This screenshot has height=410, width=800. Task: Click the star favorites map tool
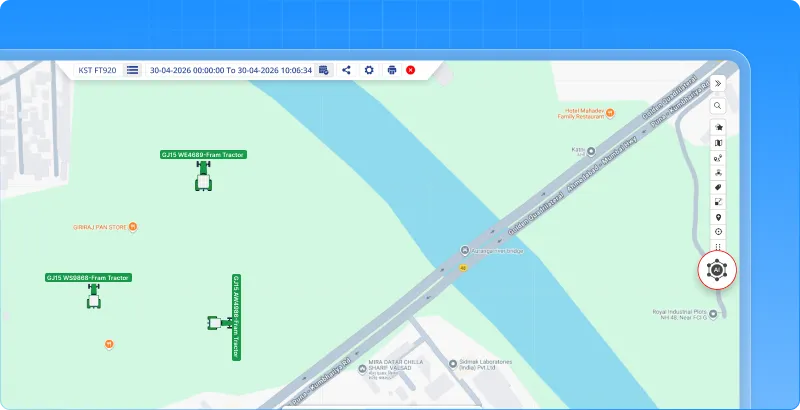coord(718,127)
